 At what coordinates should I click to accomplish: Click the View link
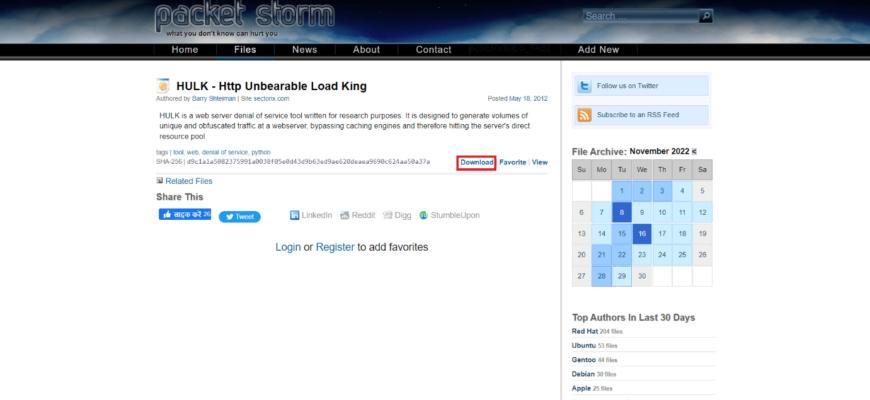click(x=540, y=163)
